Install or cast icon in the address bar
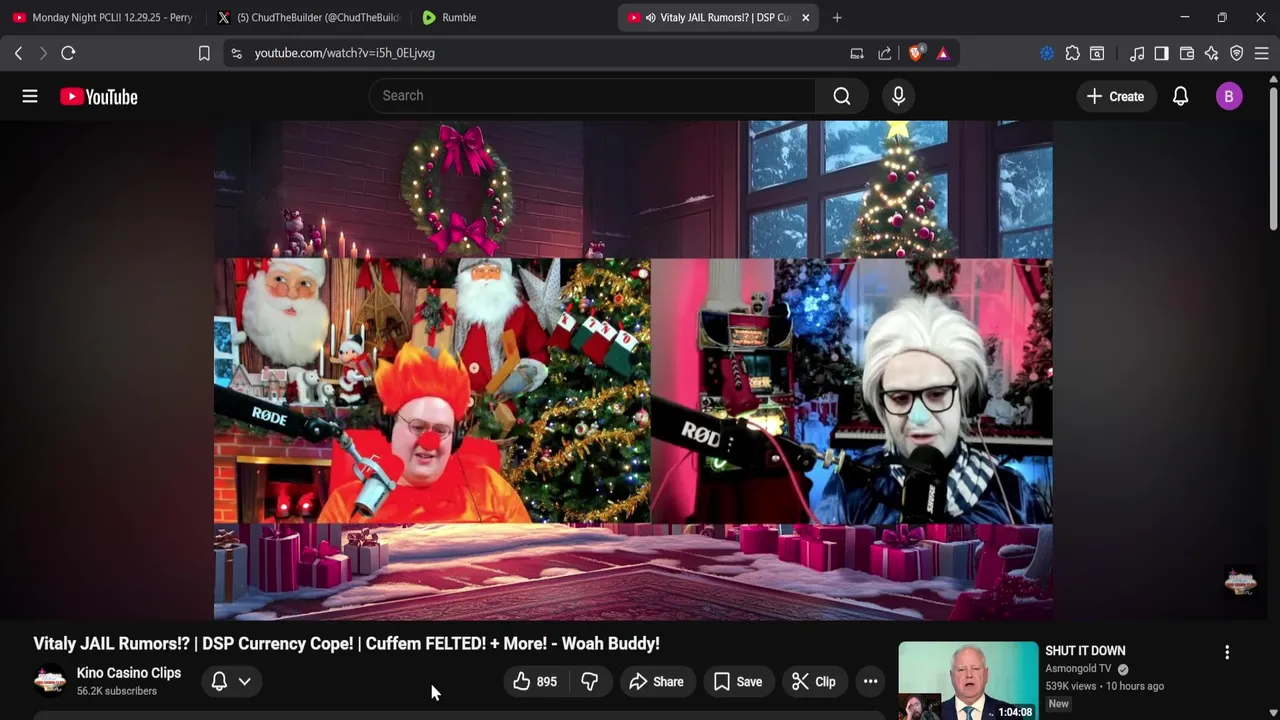 [x=857, y=53]
